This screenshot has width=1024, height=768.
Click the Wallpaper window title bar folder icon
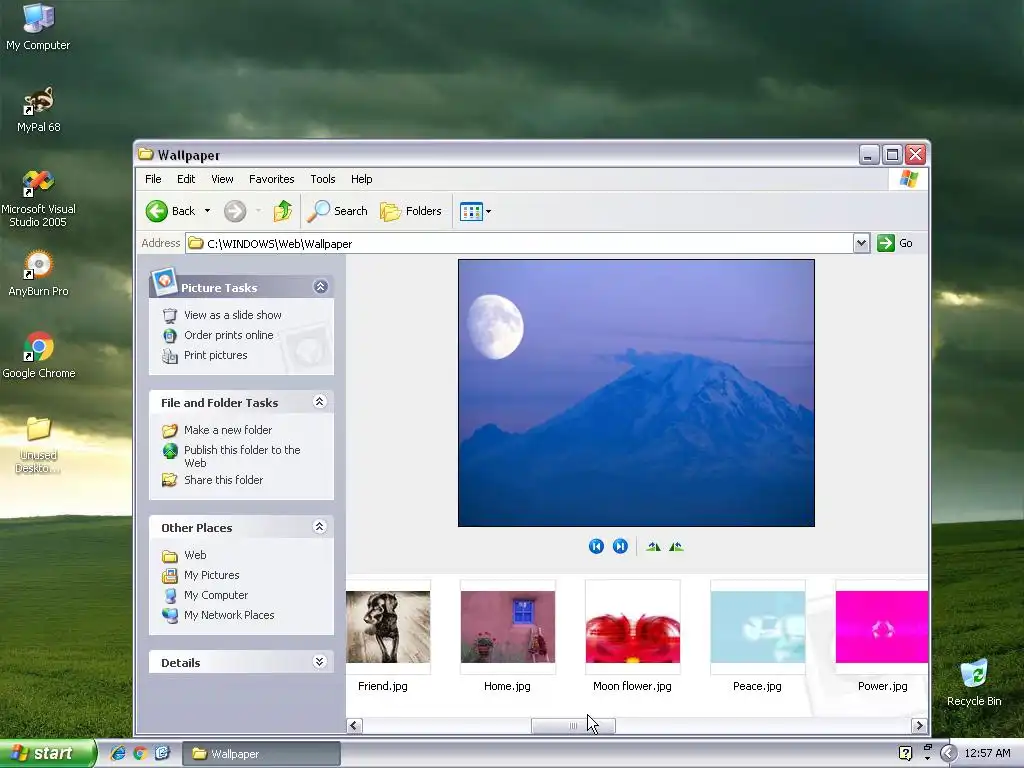tap(146, 154)
